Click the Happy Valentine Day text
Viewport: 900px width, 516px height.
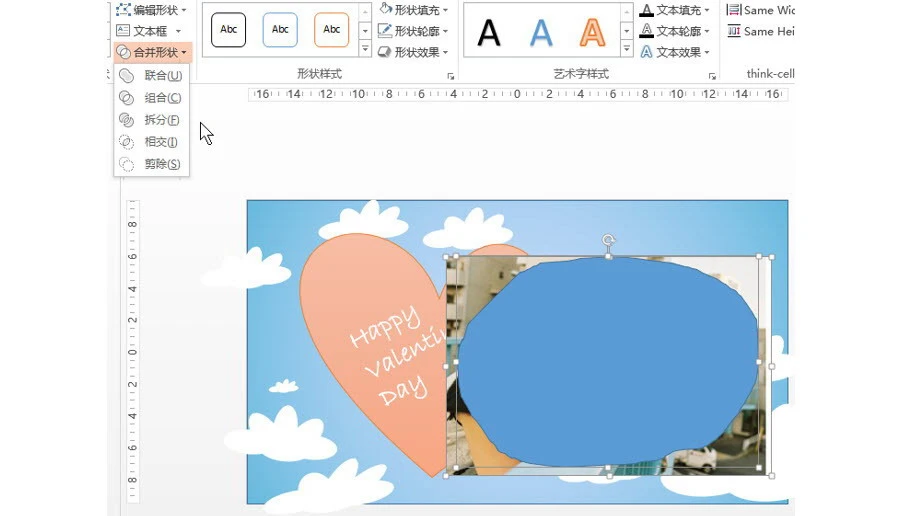tap(396, 356)
